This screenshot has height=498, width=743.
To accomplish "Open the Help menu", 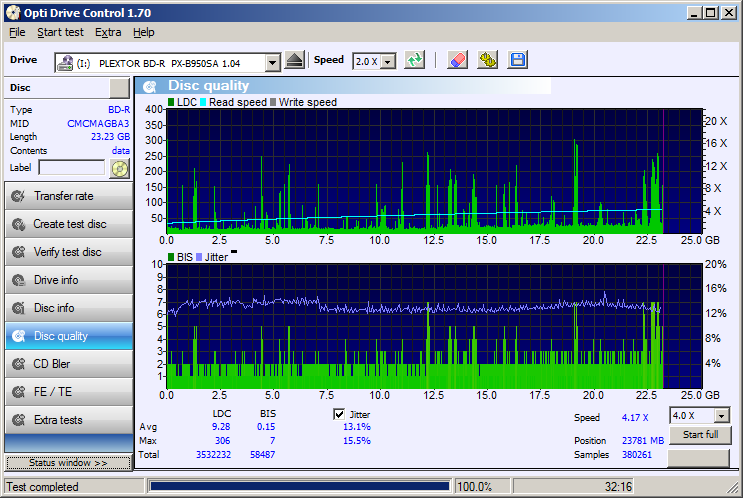I will tap(144, 32).
